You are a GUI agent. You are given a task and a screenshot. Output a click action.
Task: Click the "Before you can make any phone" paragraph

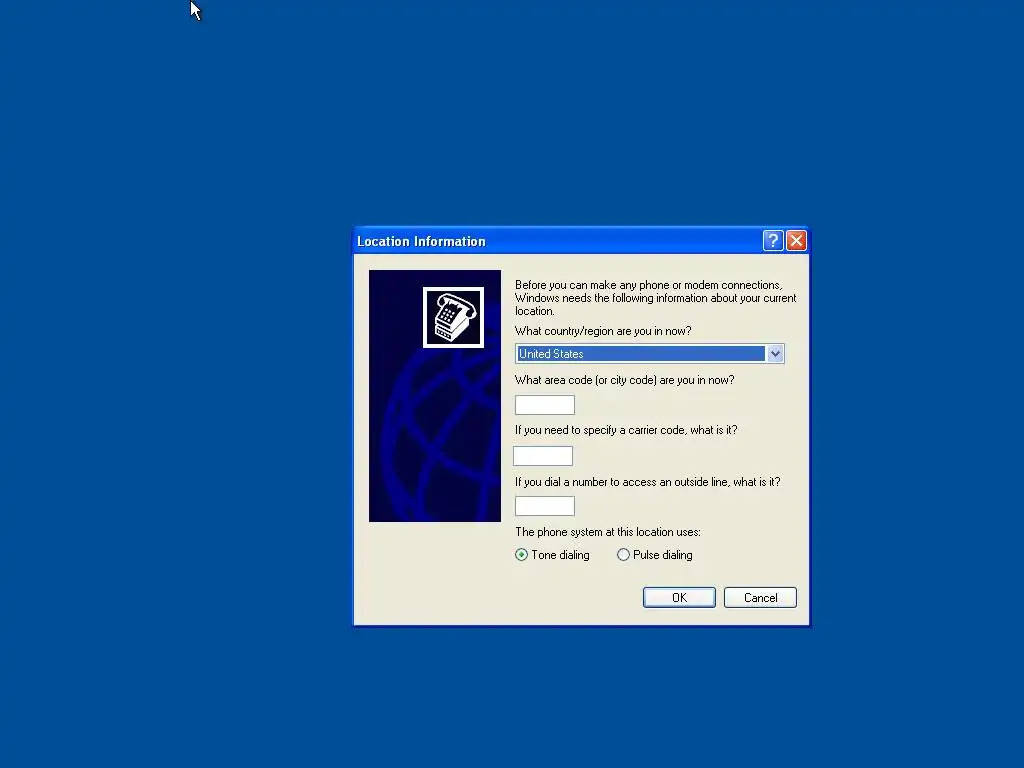coord(655,298)
